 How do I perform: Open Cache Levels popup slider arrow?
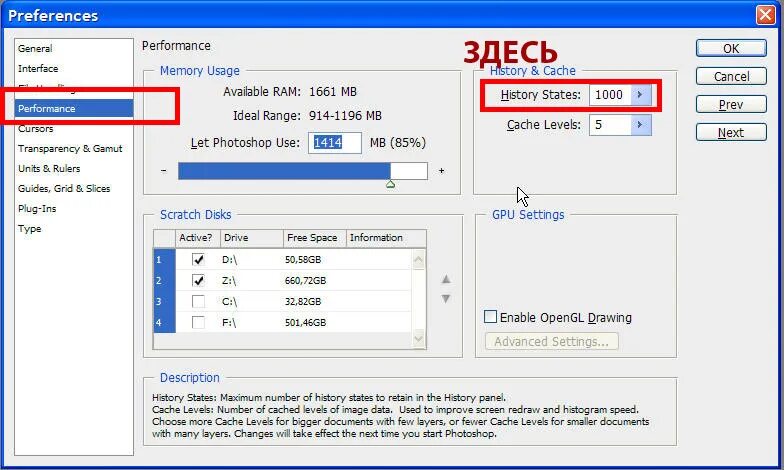[641, 124]
